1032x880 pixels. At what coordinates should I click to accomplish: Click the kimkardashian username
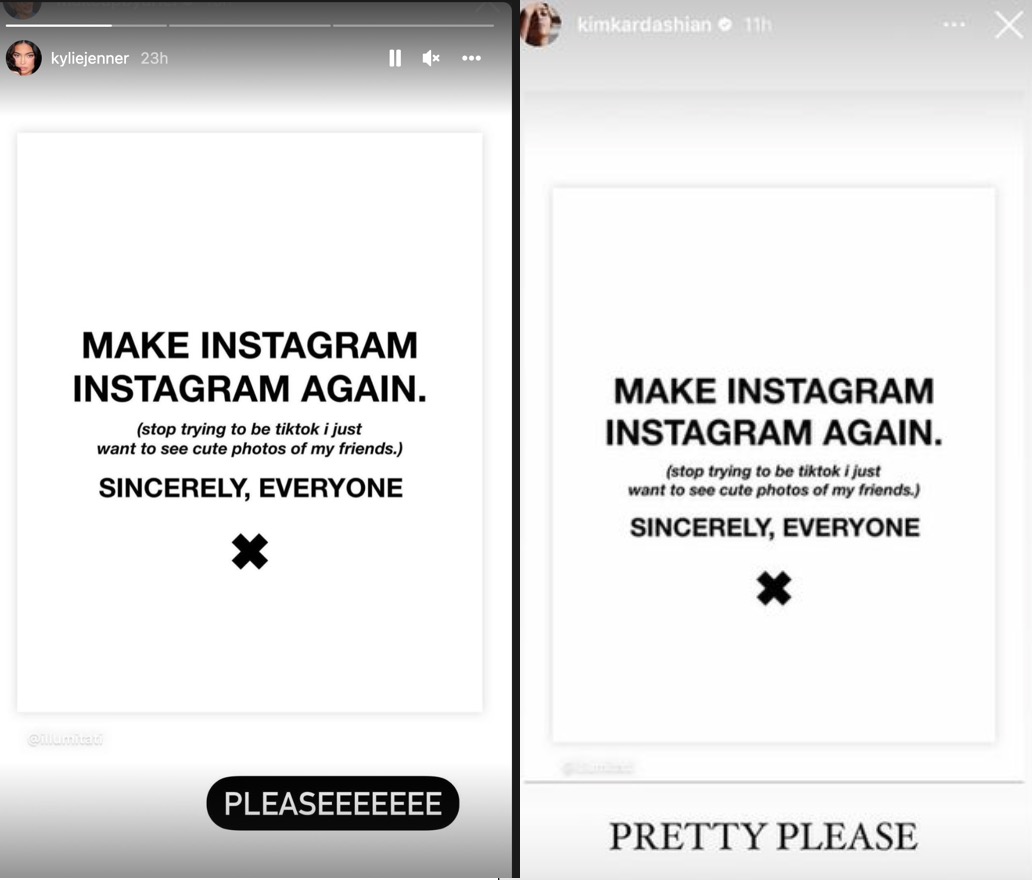point(644,25)
